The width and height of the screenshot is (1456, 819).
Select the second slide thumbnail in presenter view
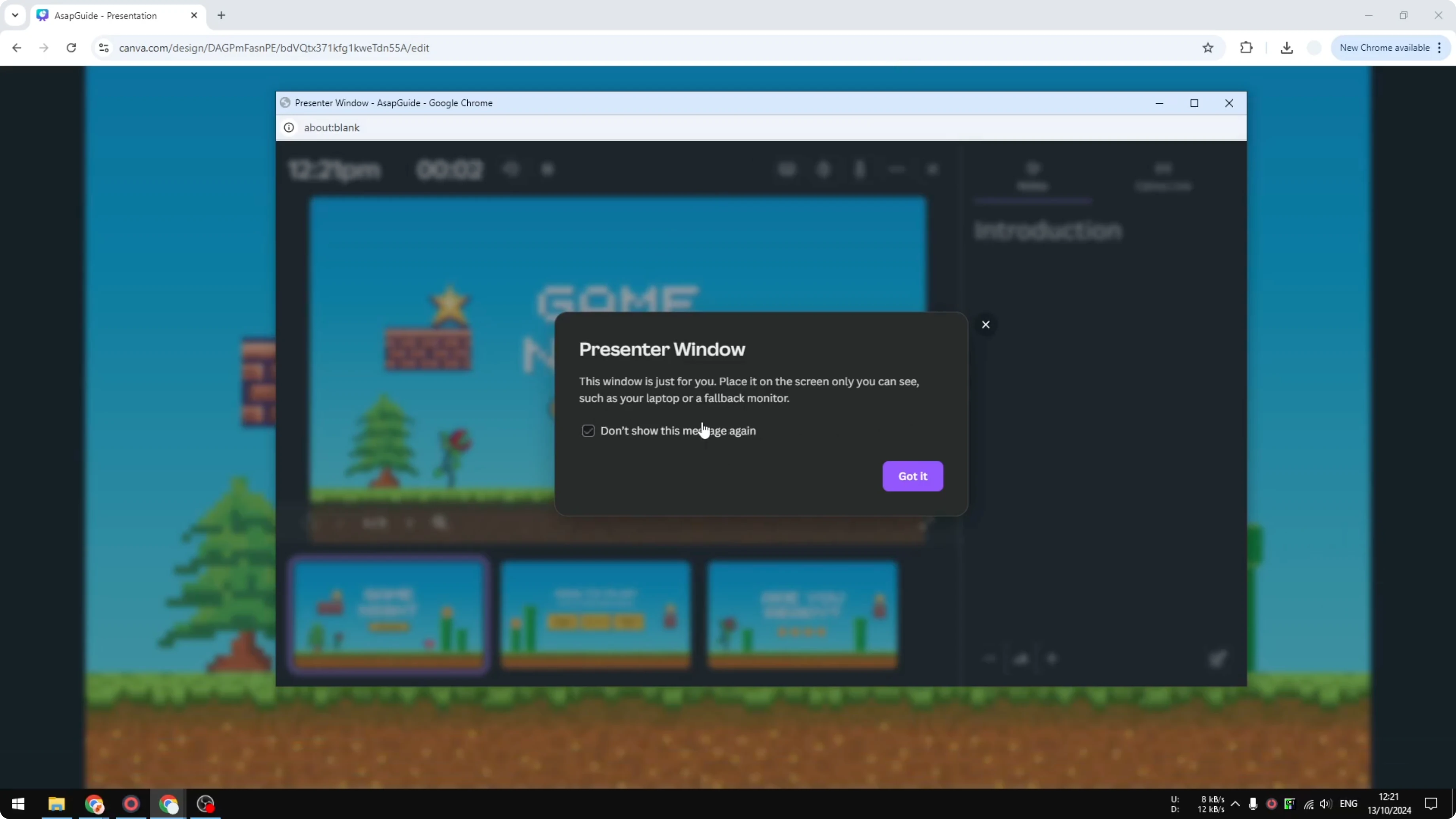tap(595, 615)
